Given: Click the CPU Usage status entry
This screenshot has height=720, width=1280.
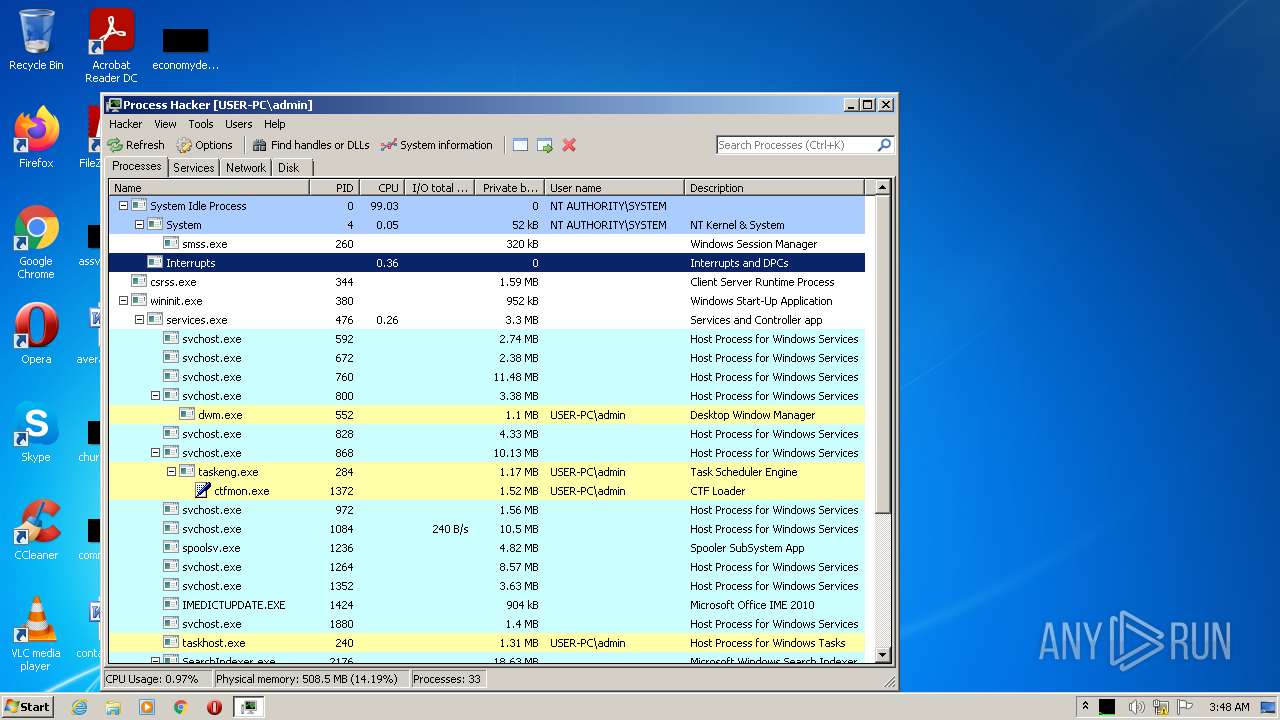Looking at the screenshot, I should pos(156,679).
